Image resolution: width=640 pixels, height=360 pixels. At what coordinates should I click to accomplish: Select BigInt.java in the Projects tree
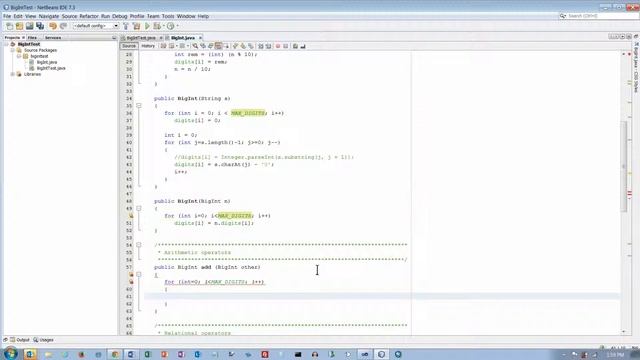pyautogui.click(x=47, y=62)
